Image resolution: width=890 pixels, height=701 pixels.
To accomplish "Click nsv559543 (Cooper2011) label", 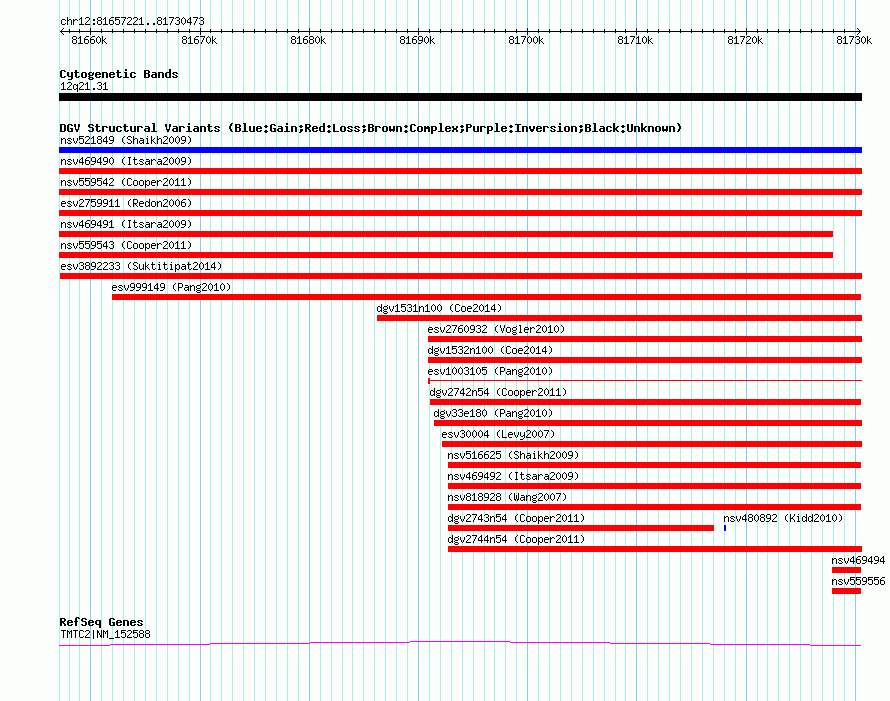I will (126, 245).
